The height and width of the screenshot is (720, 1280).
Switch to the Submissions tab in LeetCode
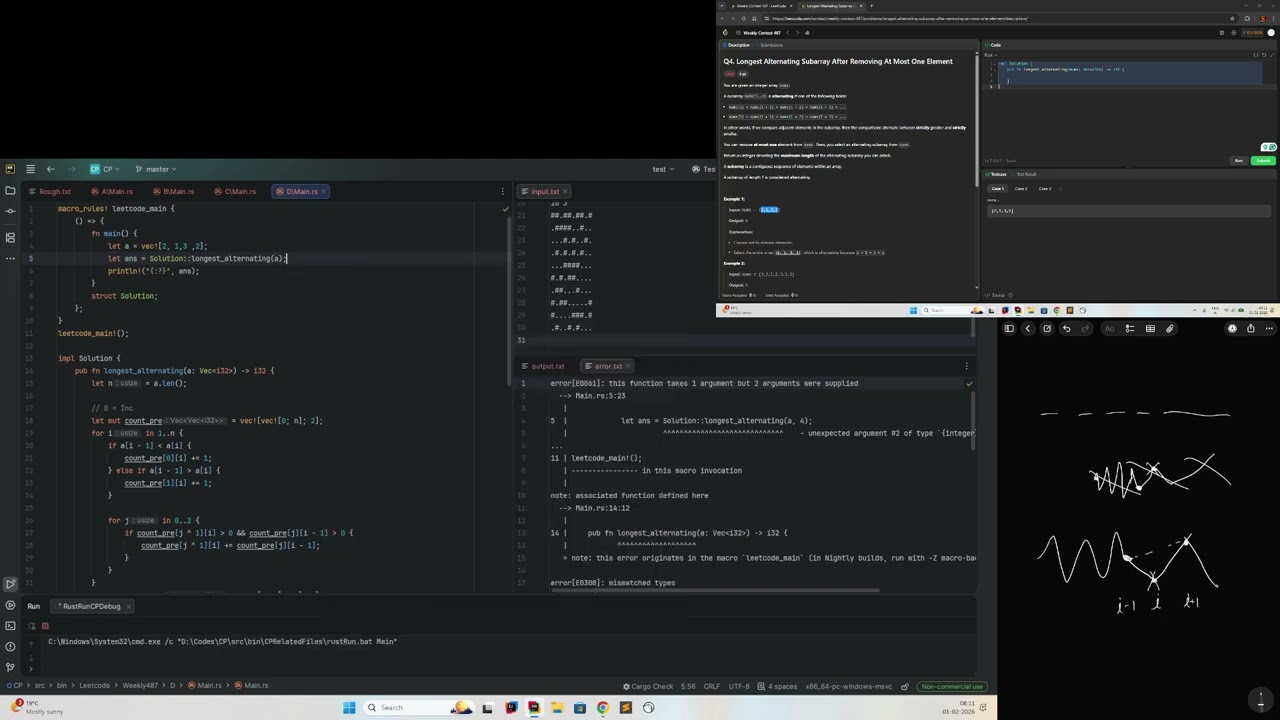pos(771,45)
